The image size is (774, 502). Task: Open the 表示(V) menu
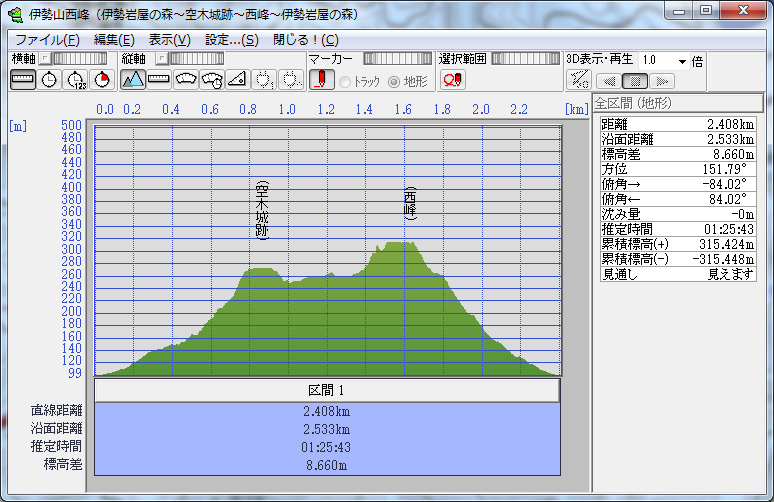point(169,40)
